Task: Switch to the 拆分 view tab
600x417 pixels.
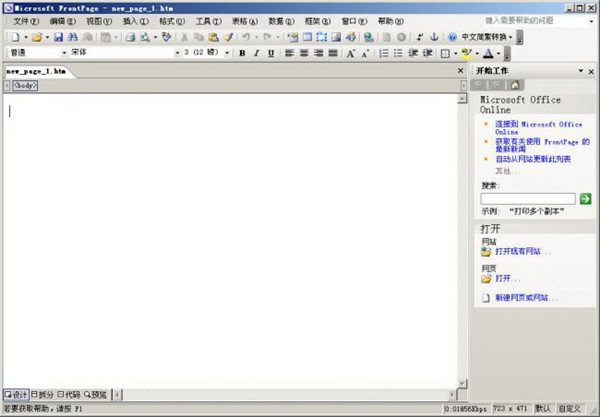Action: pyautogui.click(x=42, y=394)
